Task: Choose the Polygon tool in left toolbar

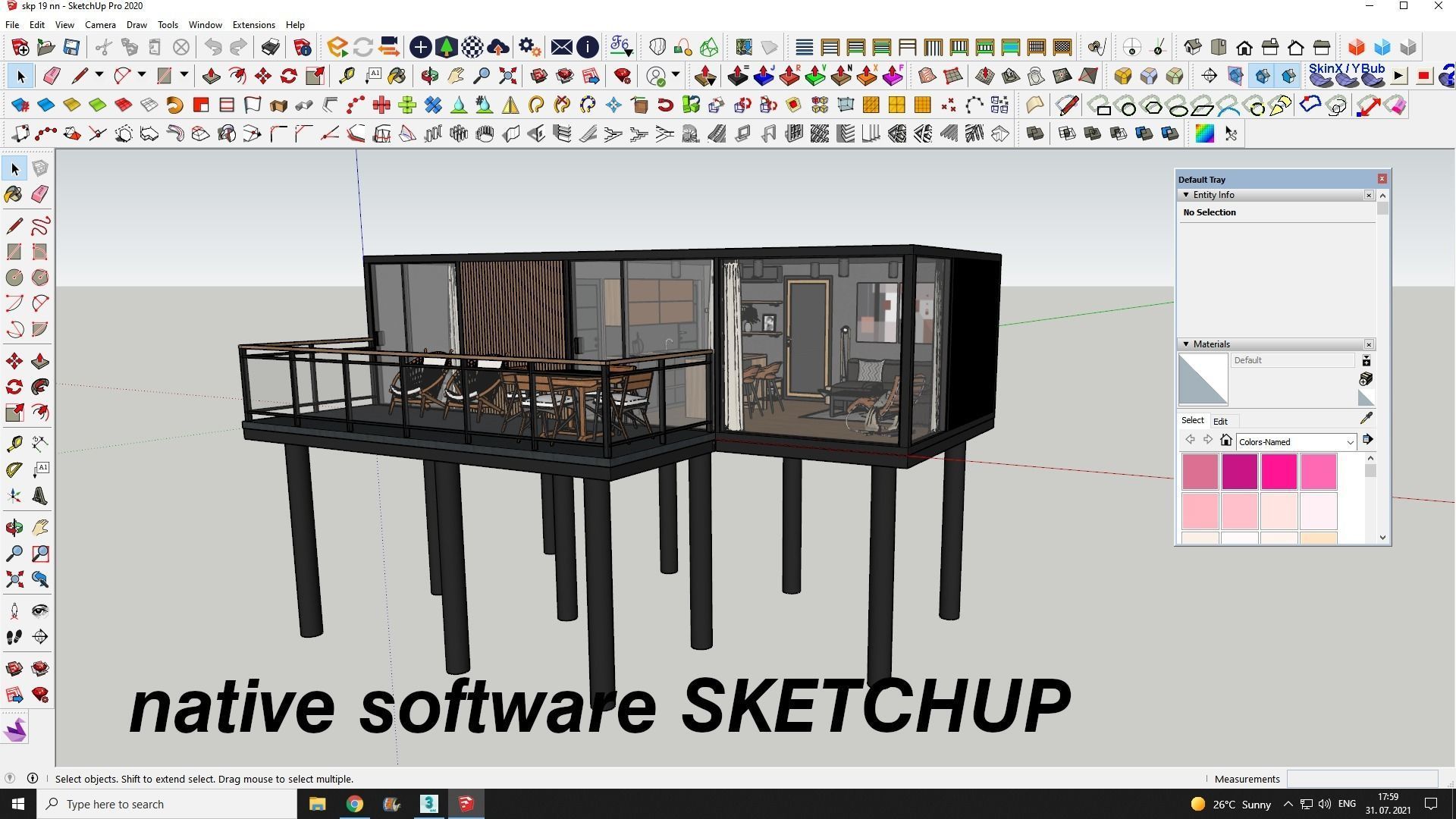Action: pyautogui.click(x=40, y=277)
